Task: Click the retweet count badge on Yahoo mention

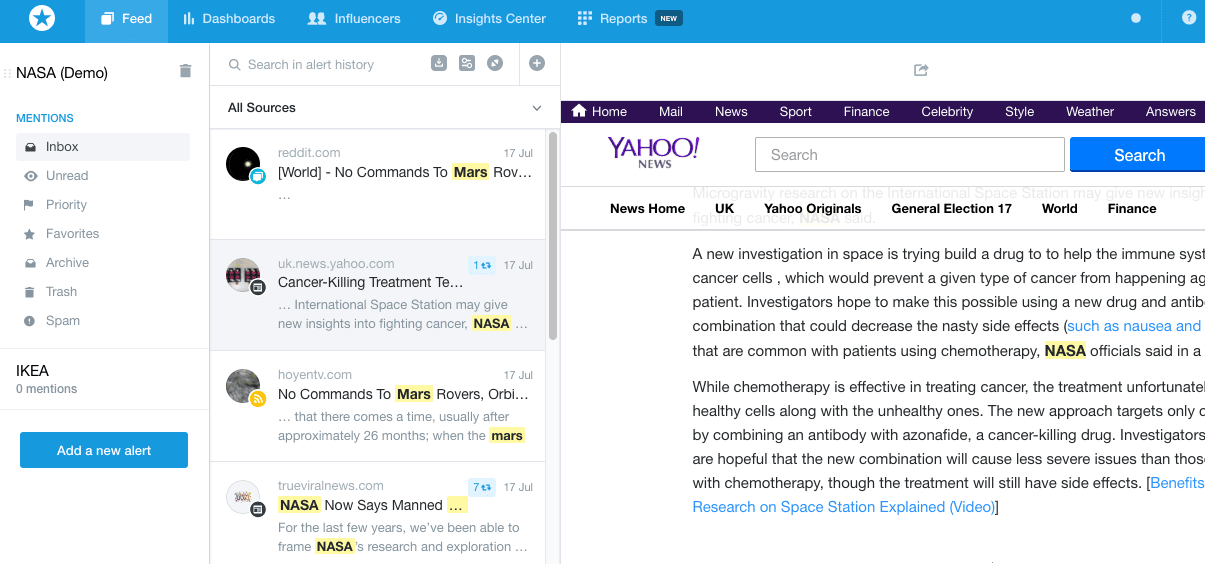Action: (482, 265)
